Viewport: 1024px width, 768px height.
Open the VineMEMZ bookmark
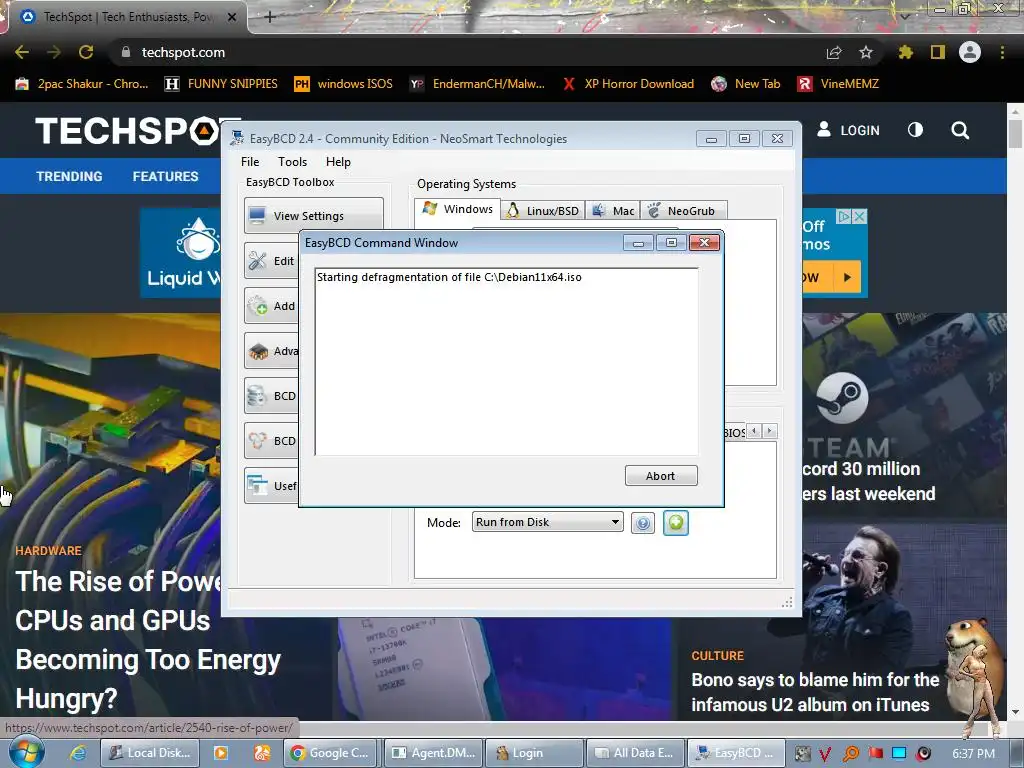pos(839,84)
